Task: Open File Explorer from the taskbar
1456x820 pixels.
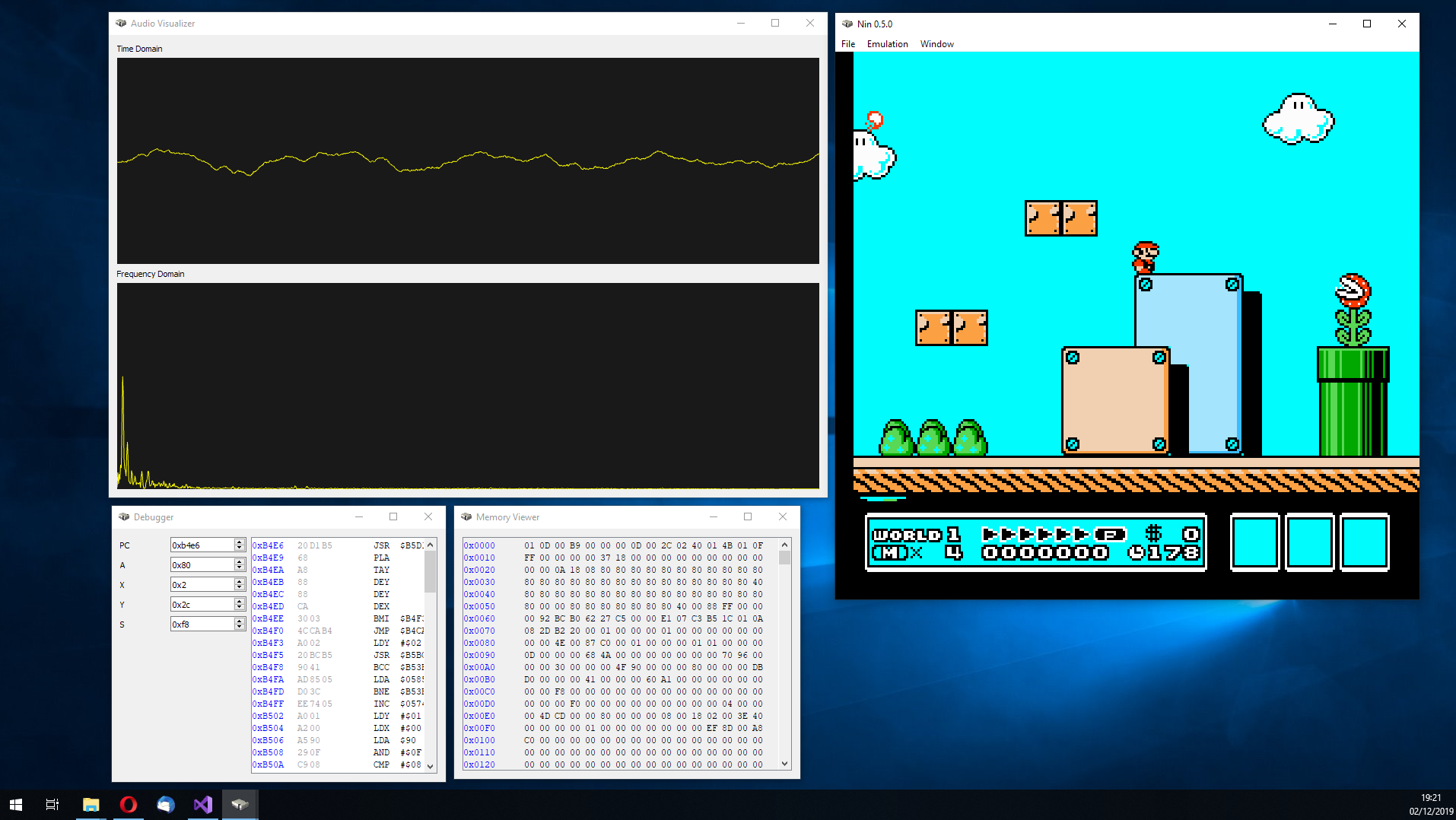Action: 91,804
